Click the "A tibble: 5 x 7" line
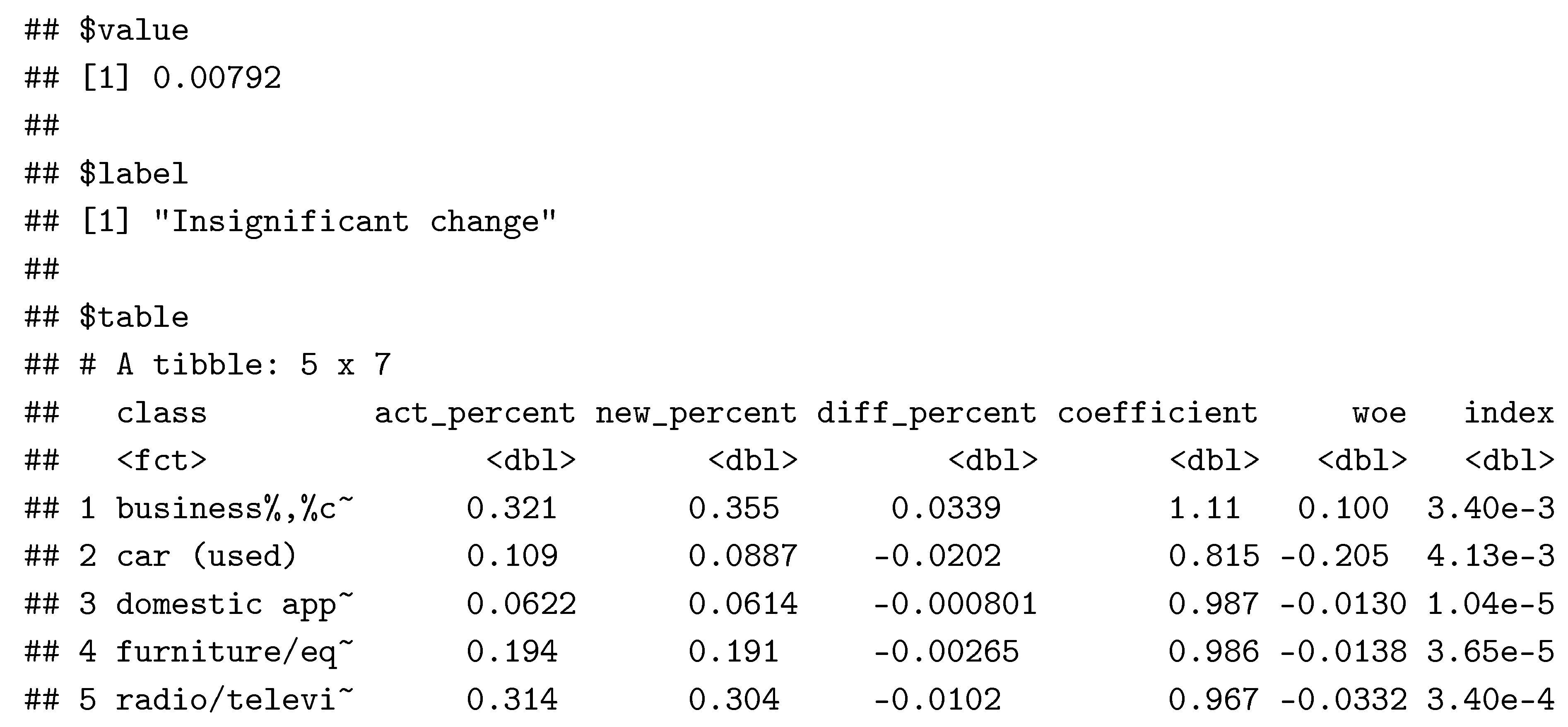 click(253, 365)
